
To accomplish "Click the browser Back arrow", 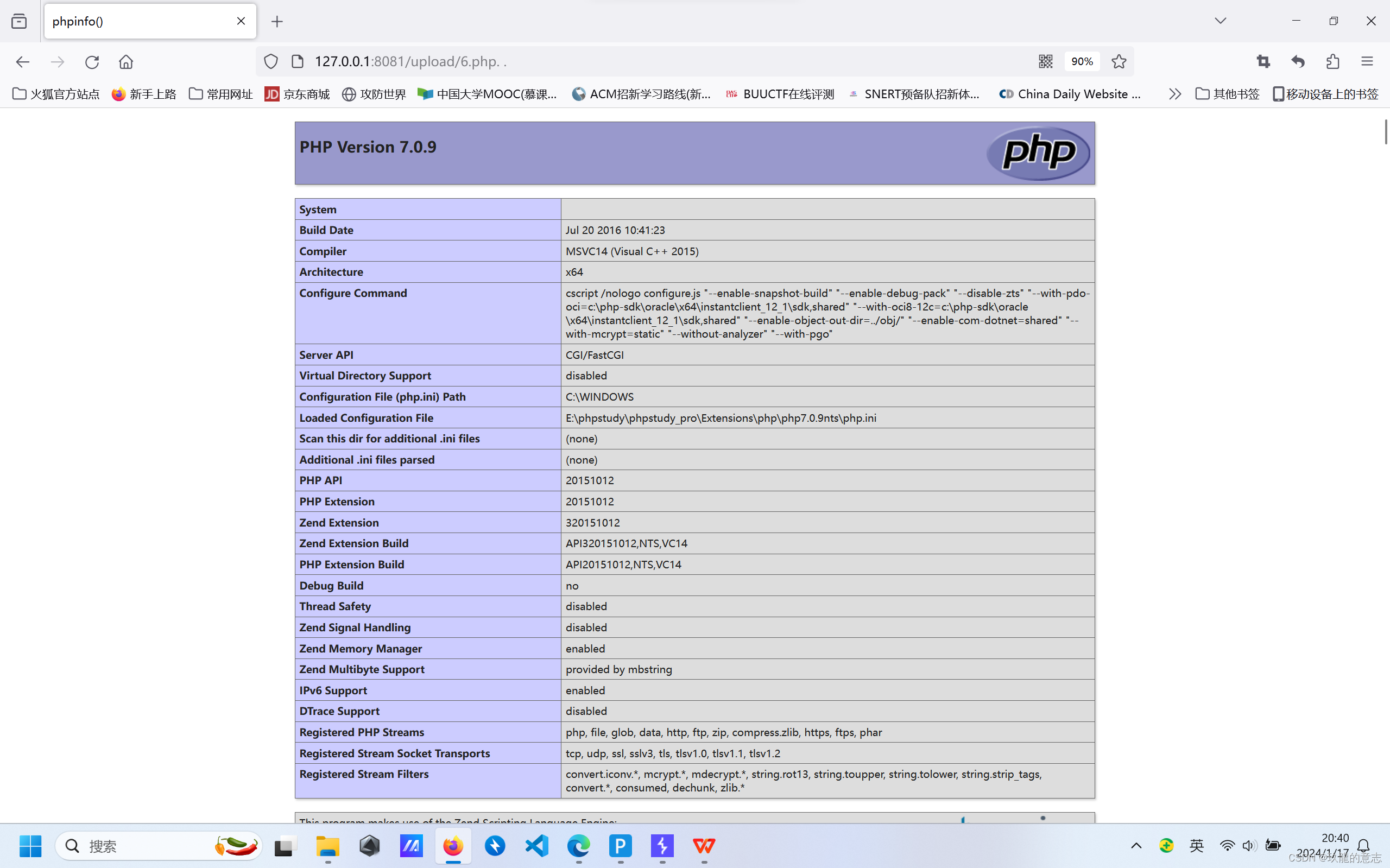I will pyautogui.click(x=22, y=61).
